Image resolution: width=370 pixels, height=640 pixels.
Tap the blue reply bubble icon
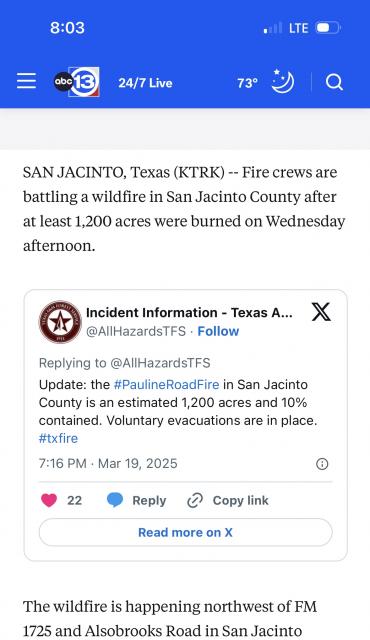point(115,500)
